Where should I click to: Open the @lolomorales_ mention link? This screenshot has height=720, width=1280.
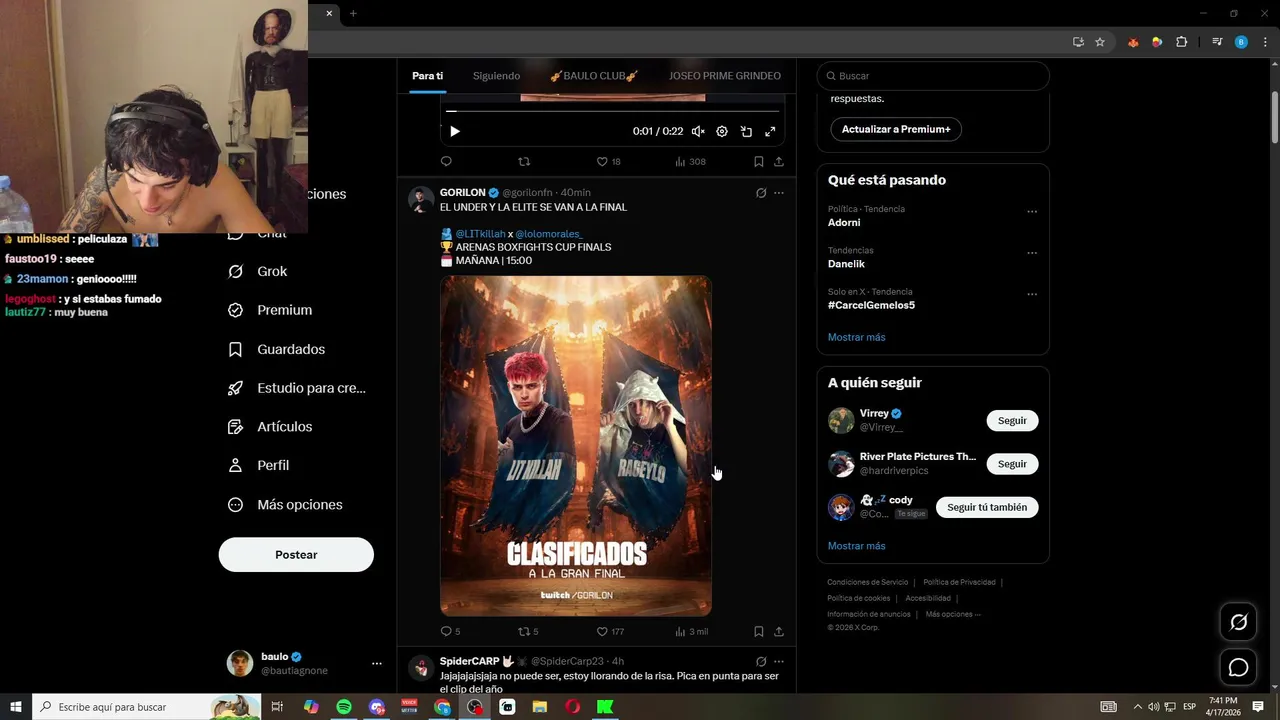pos(549,234)
